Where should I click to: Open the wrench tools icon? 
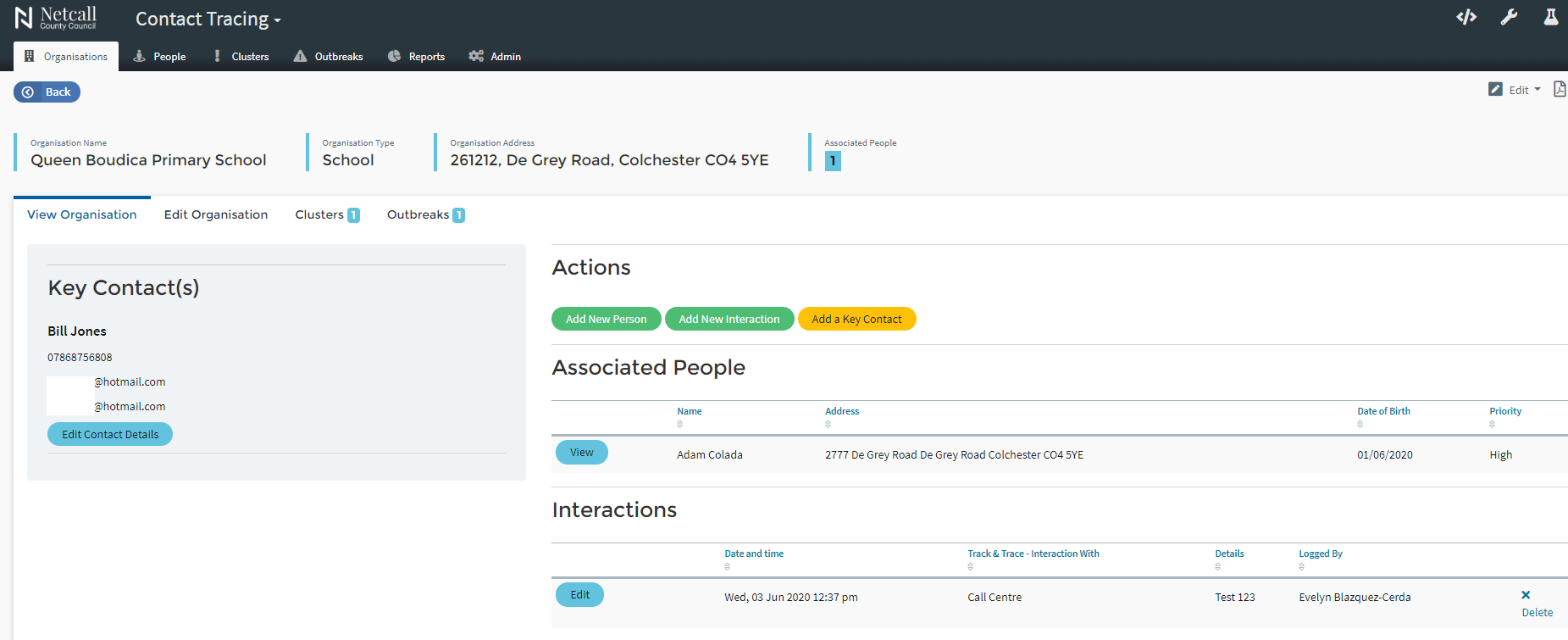(x=1509, y=17)
